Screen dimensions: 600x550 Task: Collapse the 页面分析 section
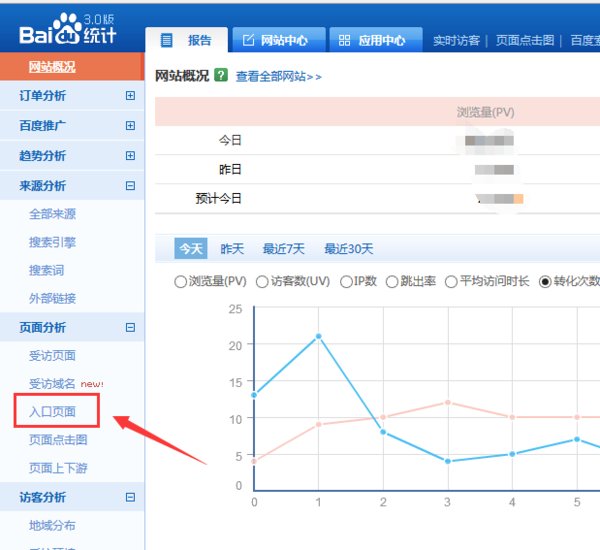coord(130,327)
